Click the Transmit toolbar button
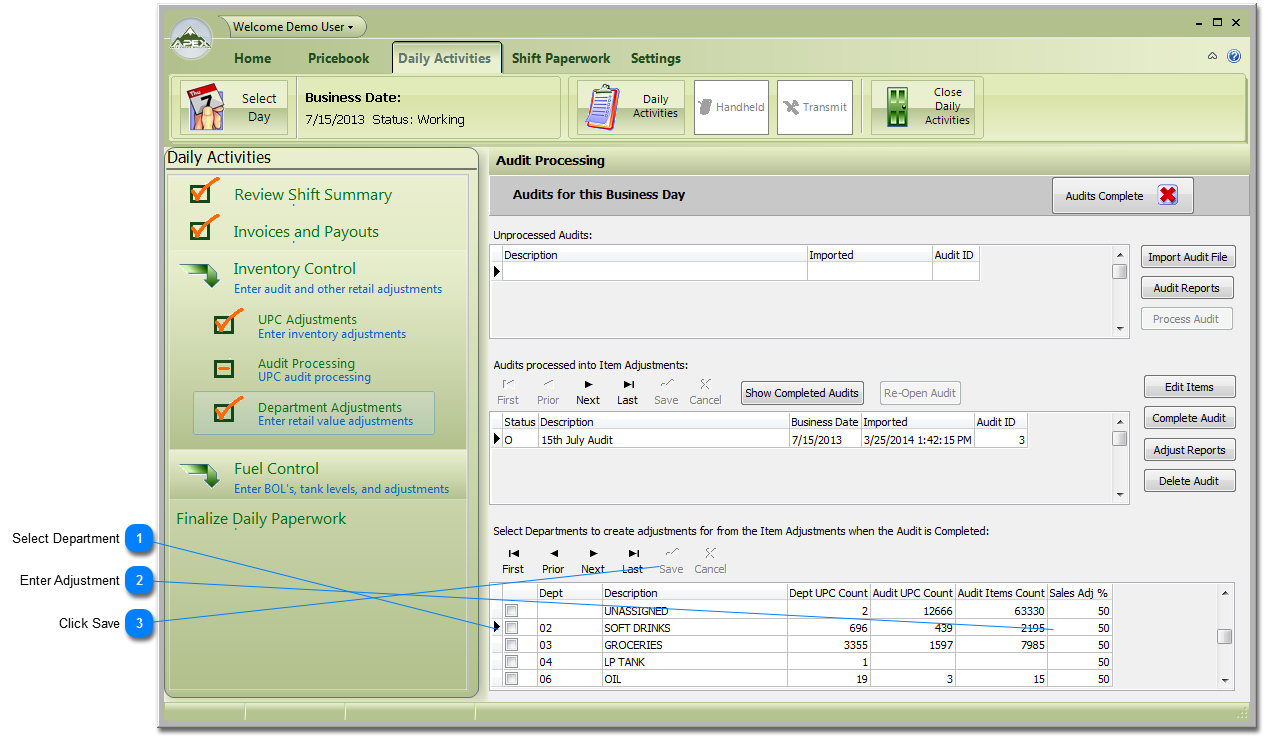The image size is (1265, 736). [x=814, y=108]
